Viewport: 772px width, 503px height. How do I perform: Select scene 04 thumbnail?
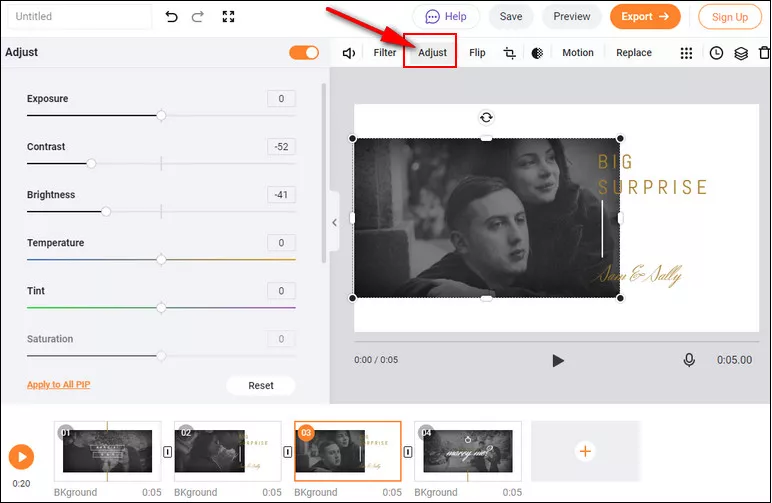[468, 451]
